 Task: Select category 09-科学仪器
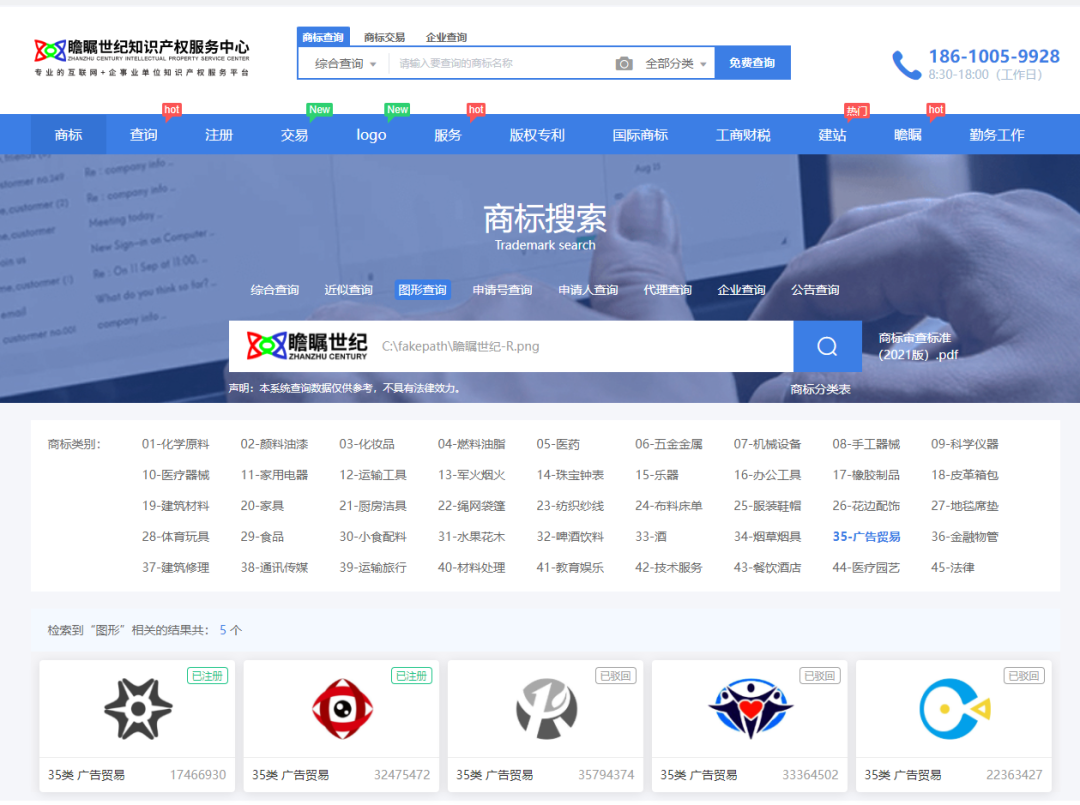point(964,444)
